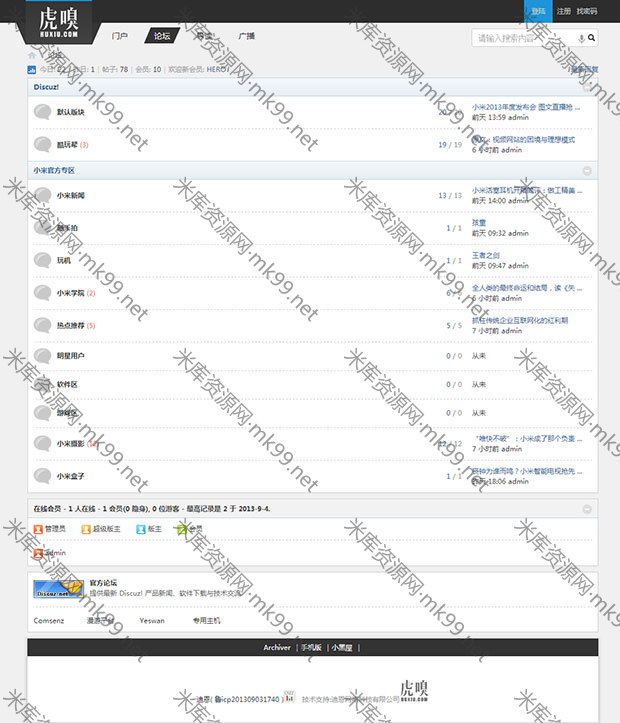Image resolution: width=620 pixels, height=723 pixels.
Task: Open the 论坛 navigation tab
Action: (x=162, y=36)
